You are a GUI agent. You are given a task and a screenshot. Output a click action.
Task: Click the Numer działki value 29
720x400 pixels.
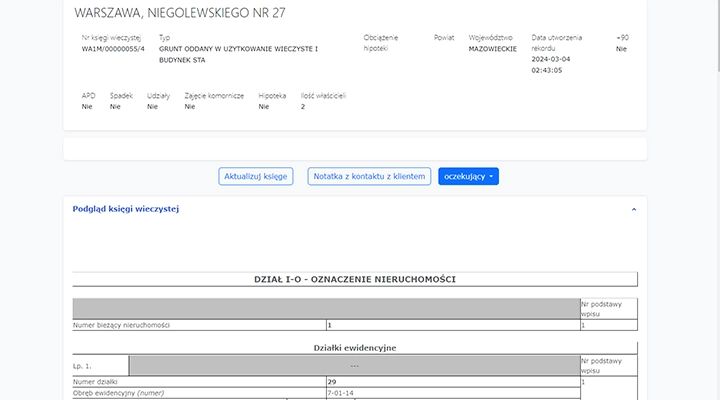click(333, 382)
